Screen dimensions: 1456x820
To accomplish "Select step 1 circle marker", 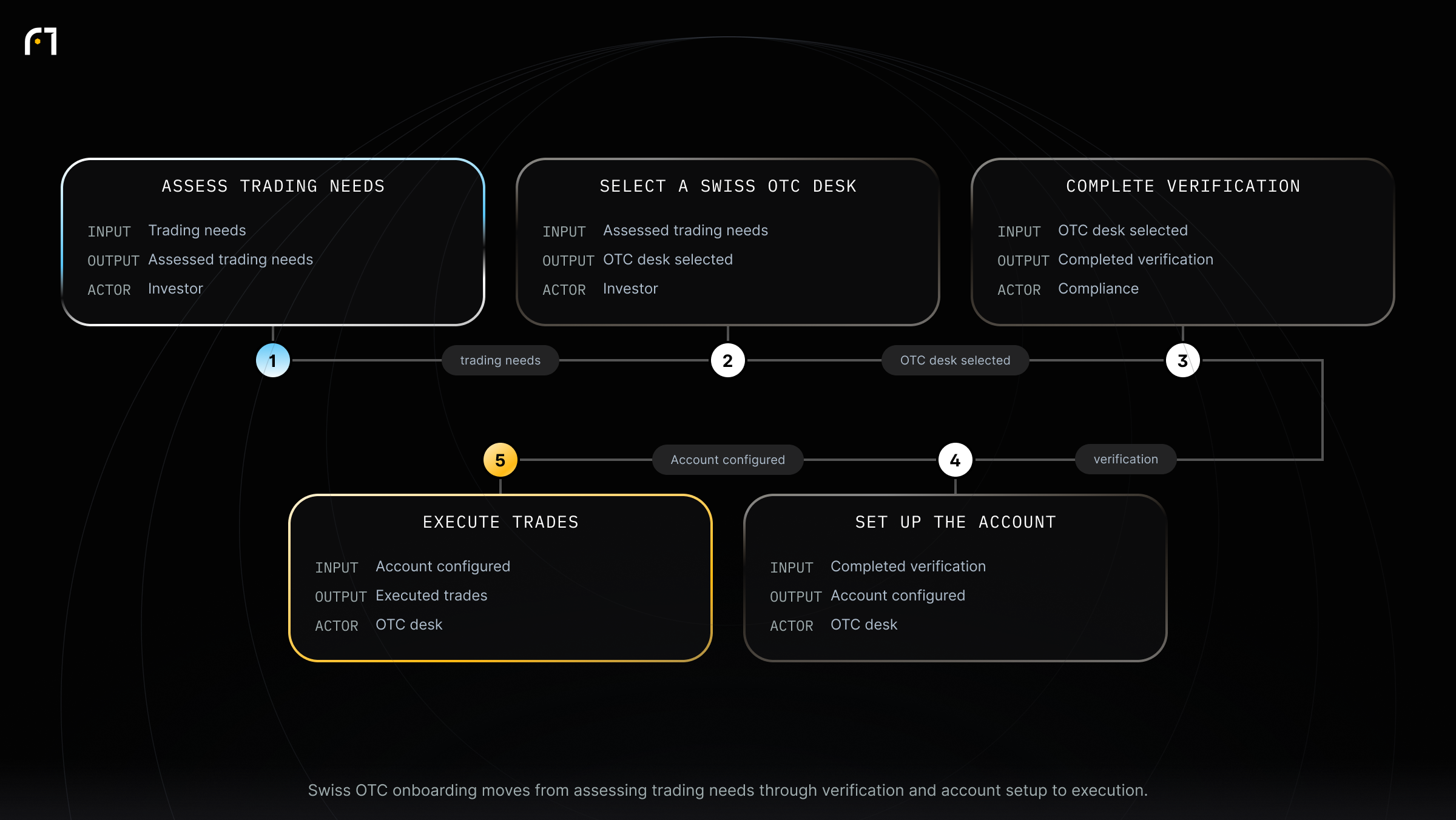I will click(273, 360).
